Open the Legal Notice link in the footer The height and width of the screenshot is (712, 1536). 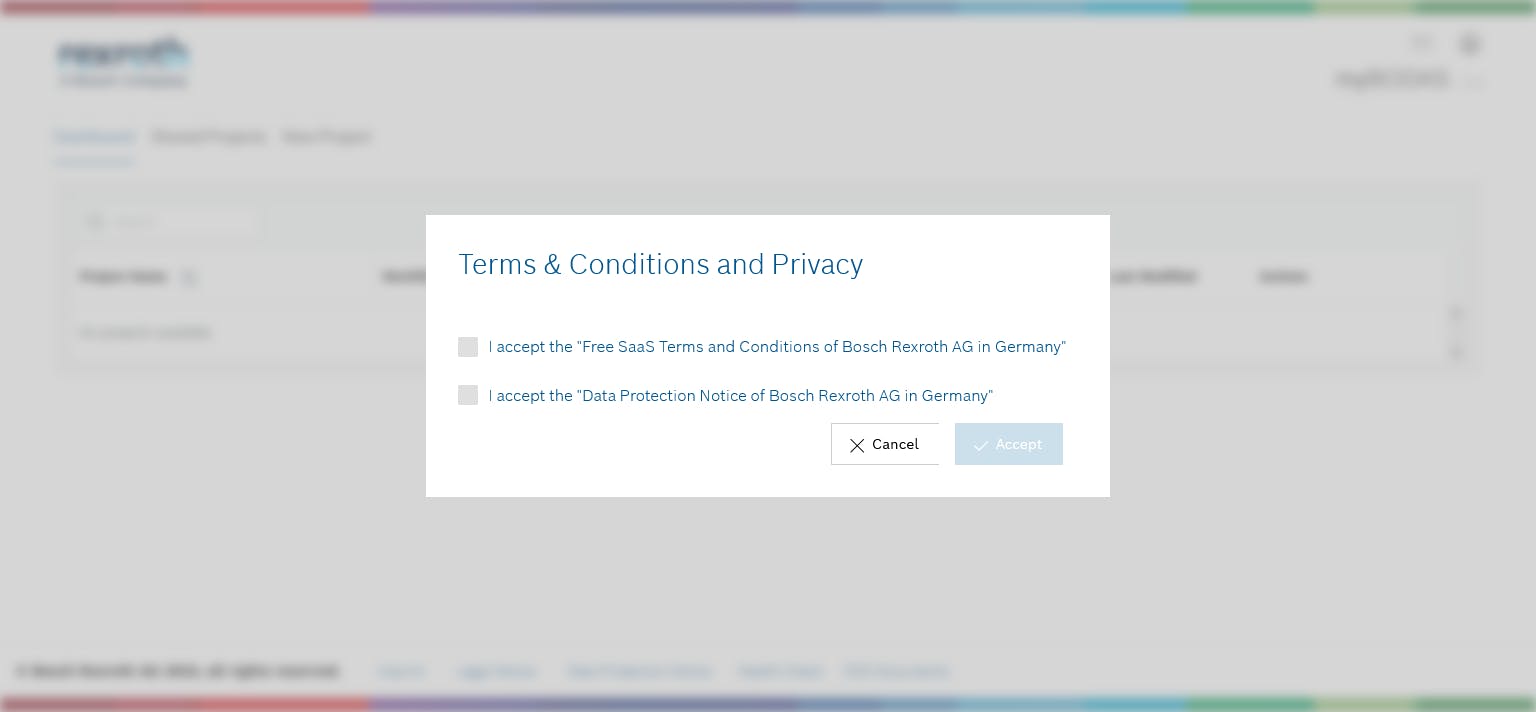pos(497,671)
